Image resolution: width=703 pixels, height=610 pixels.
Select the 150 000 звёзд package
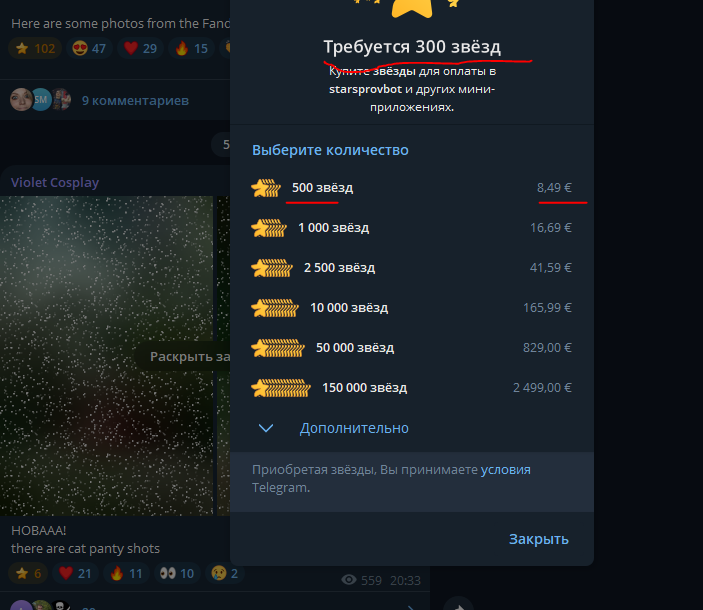(412, 388)
